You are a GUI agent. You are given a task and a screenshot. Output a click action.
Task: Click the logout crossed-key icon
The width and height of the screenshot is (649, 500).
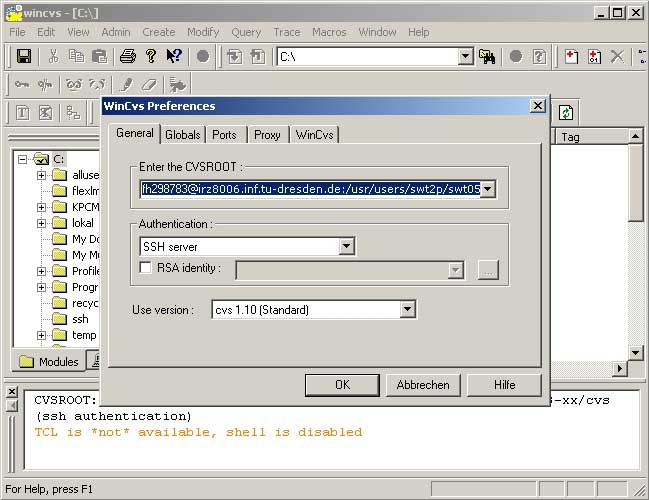coord(45,85)
